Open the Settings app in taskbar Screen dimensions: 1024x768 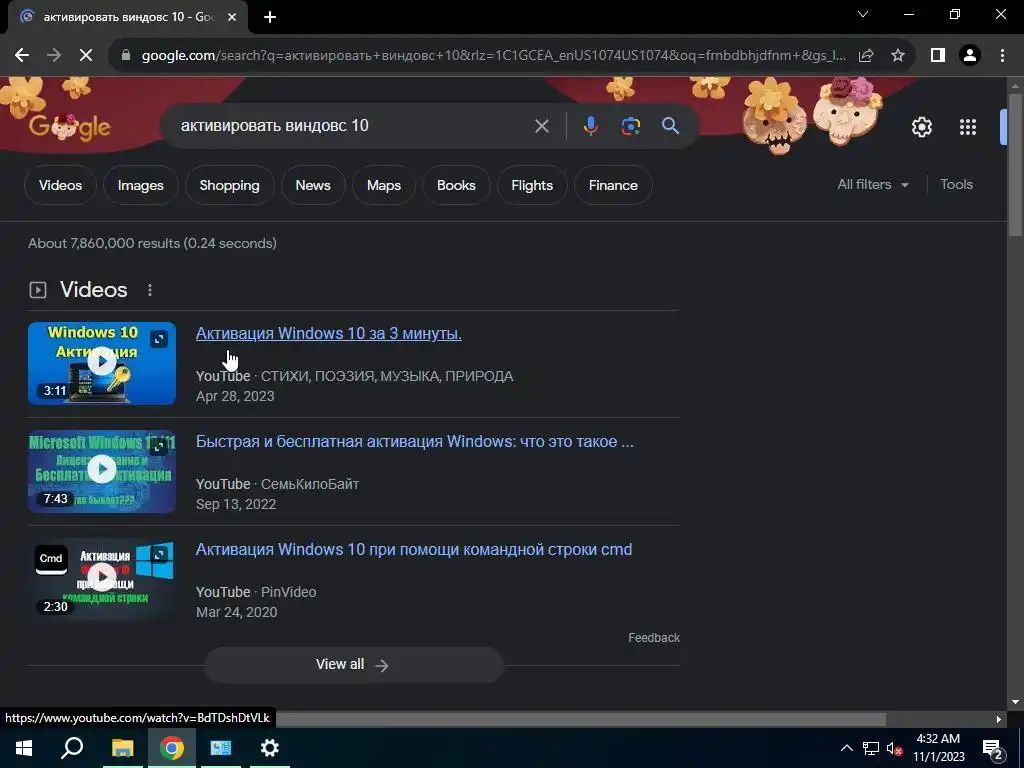[270, 748]
